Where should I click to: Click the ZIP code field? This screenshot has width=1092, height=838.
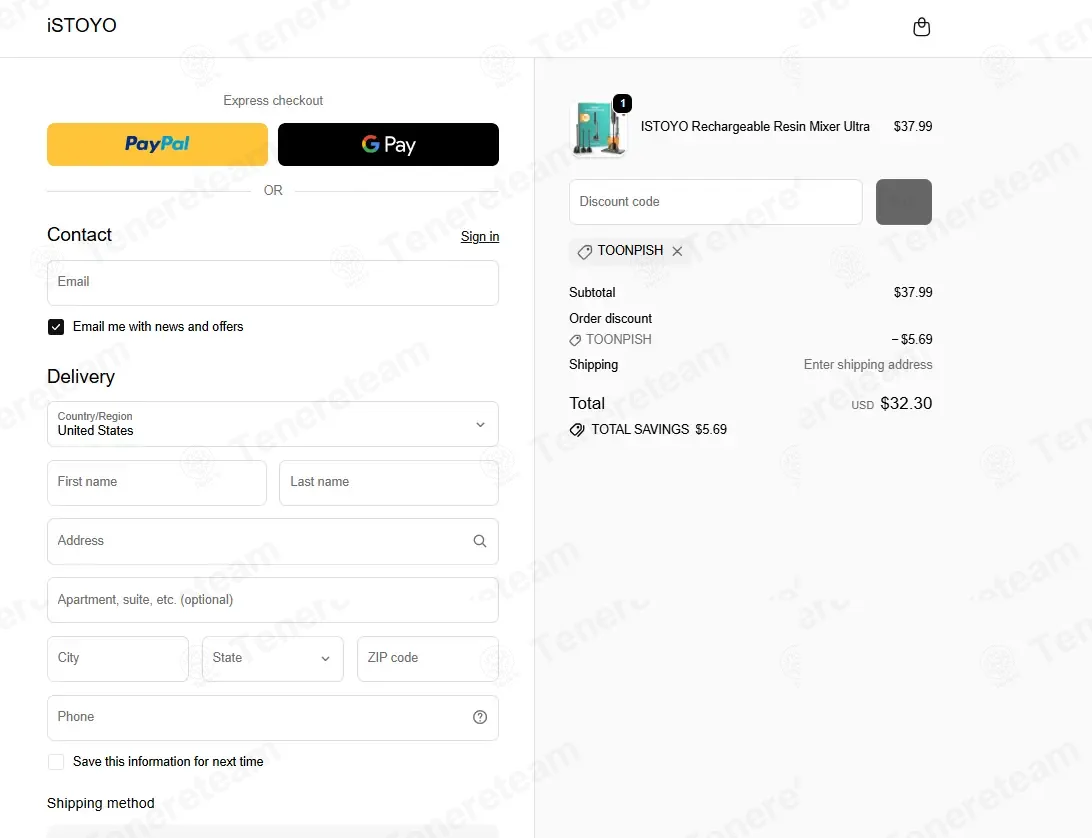tap(428, 658)
